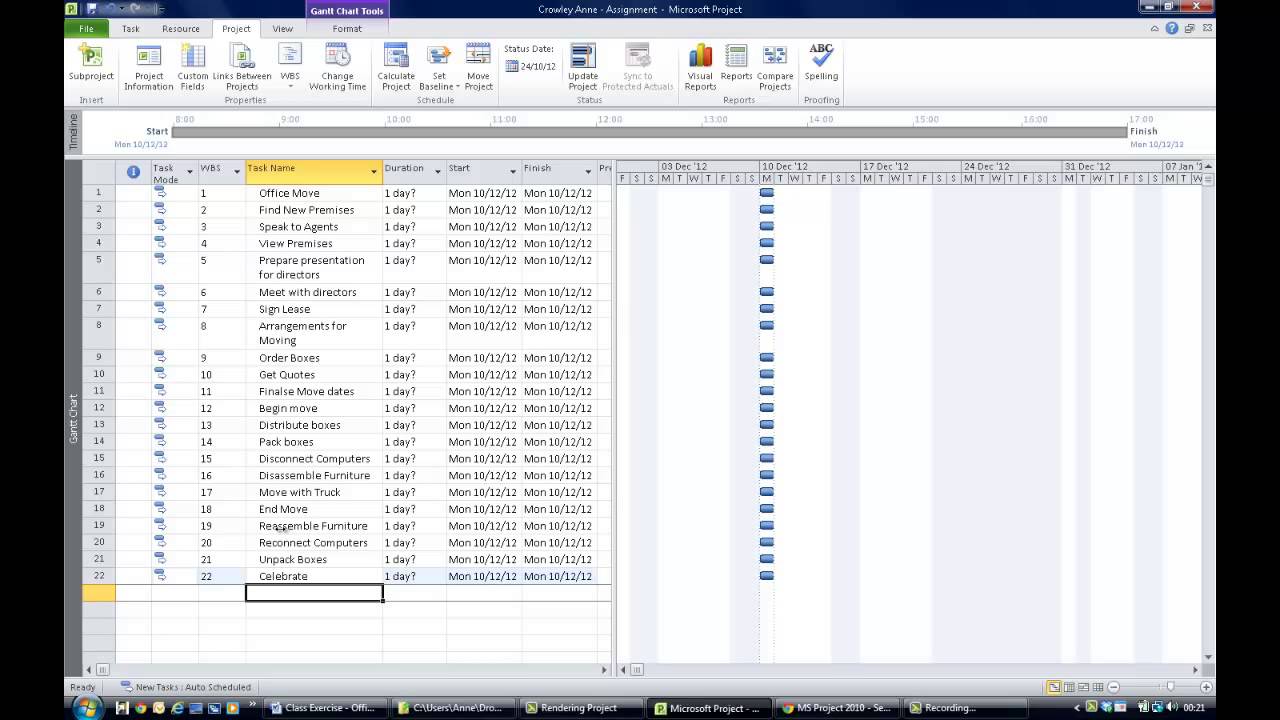The image size is (1280, 720).
Task: Click Finish date cell of End Move
Action: [558, 509]
